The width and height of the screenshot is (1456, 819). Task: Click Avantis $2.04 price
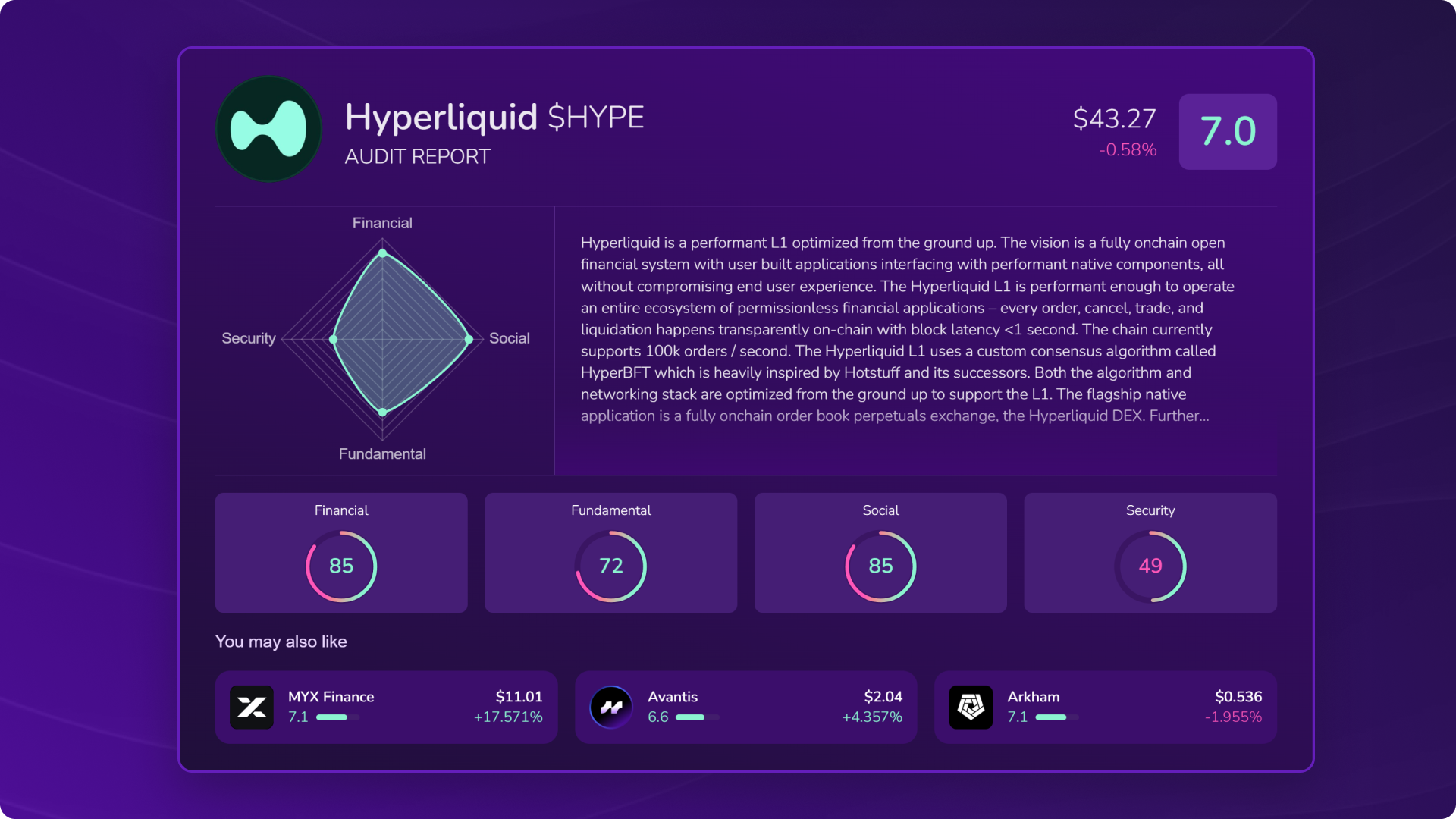pos(883,697)
